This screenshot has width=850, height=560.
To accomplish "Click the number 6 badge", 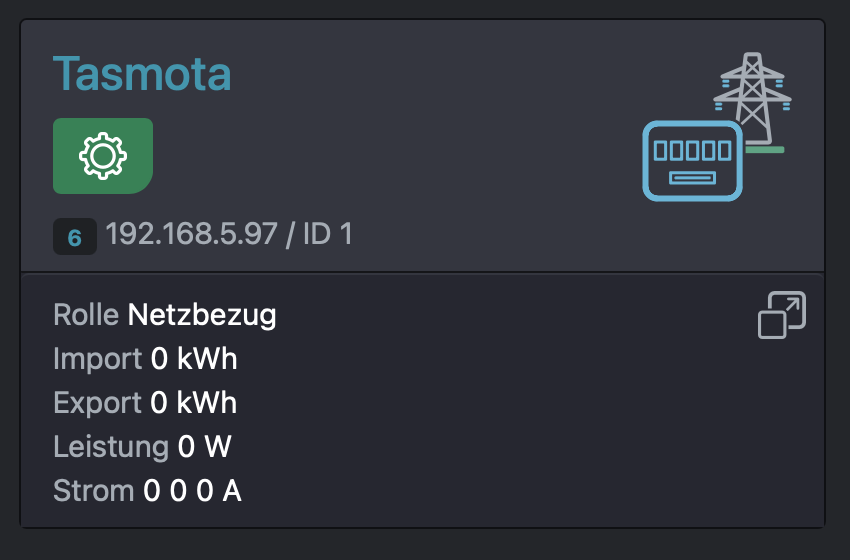I will tap(75, 236).
